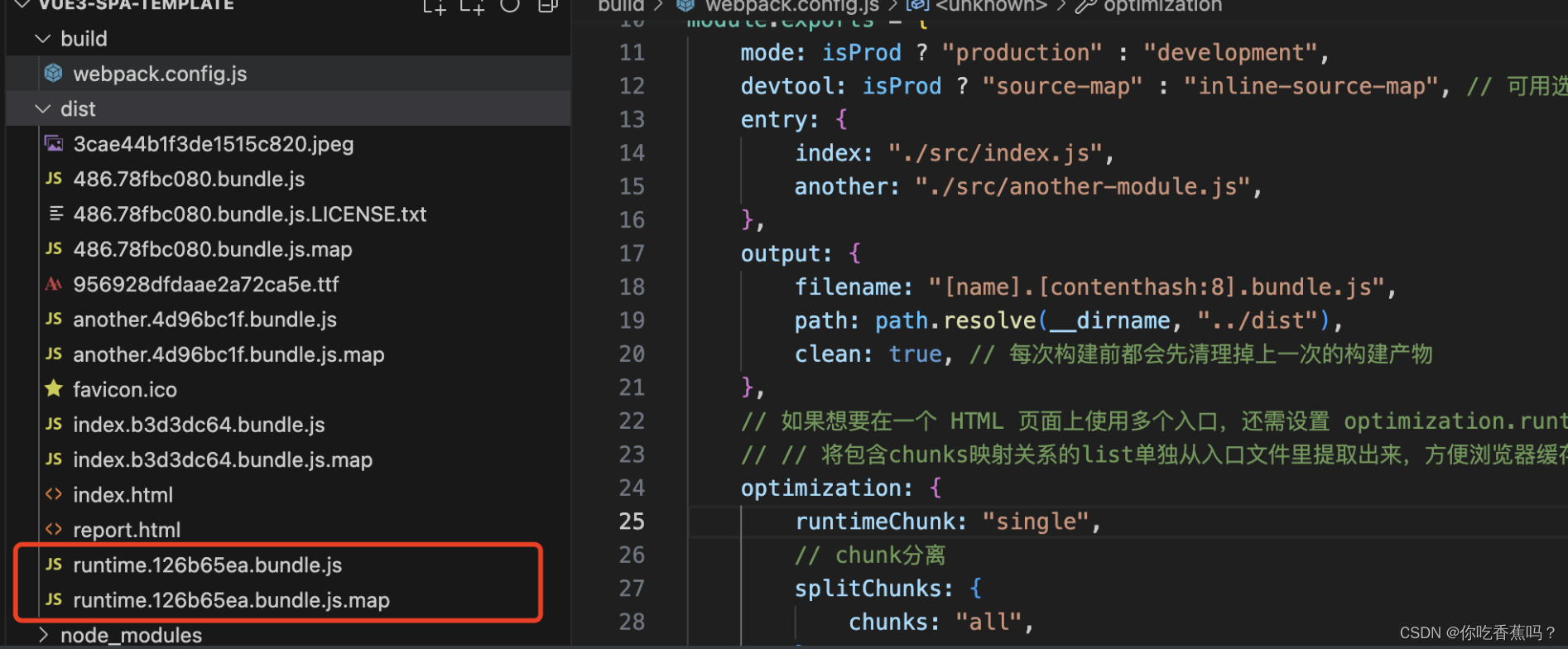Collapse the dist folder
Viewport: 1568px width, 649px height.
pos(42,109)
